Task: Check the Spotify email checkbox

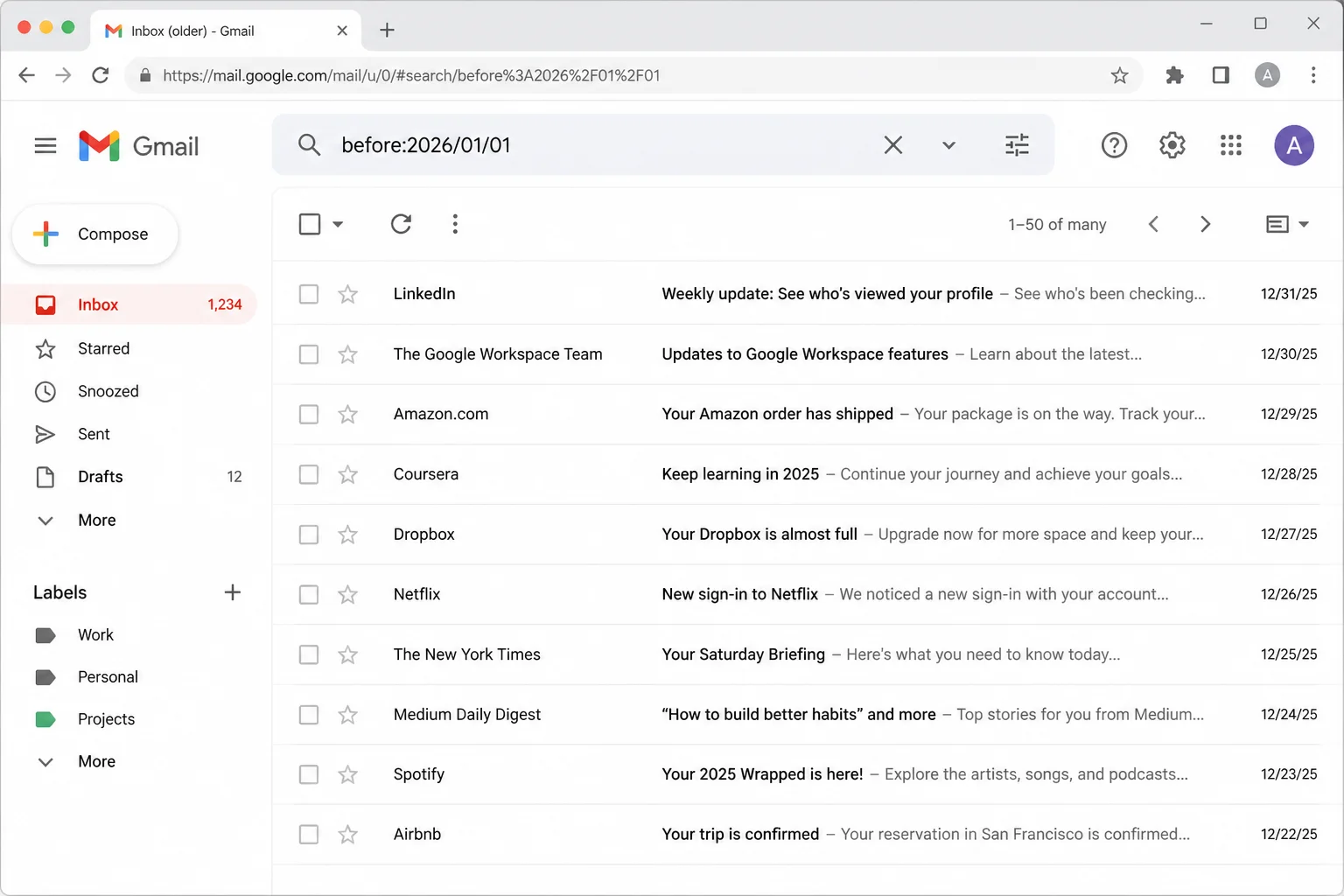Action: 309,774
